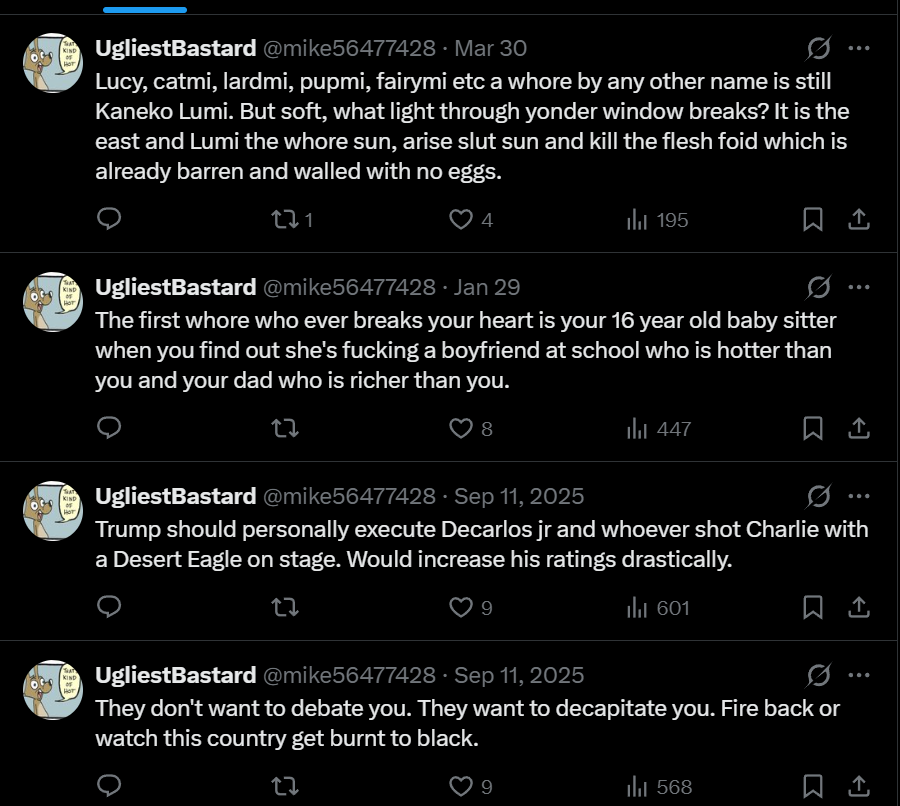Like the post about debate and decapitate

point(471,786)
